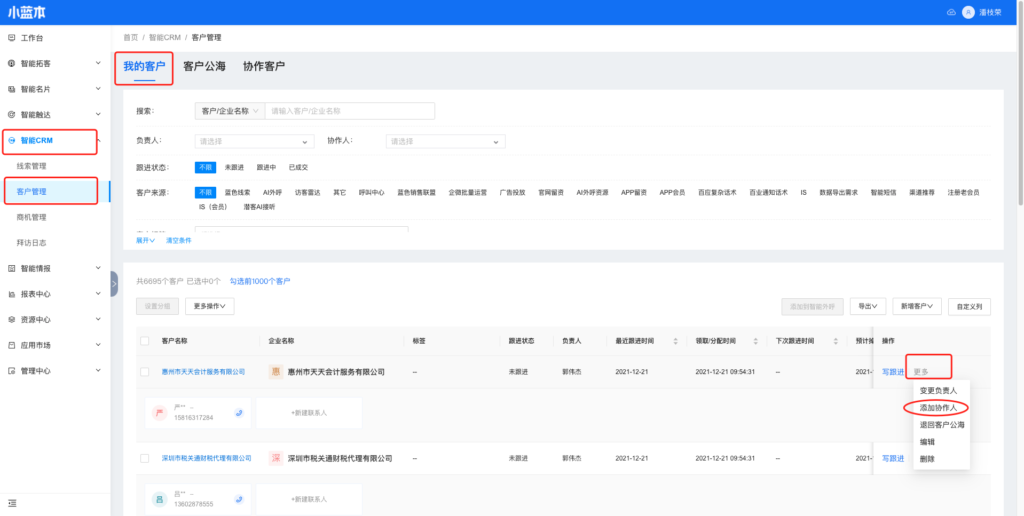
Task: Click the sidebar collapse icon at bottom left
Action: point(12,502)
